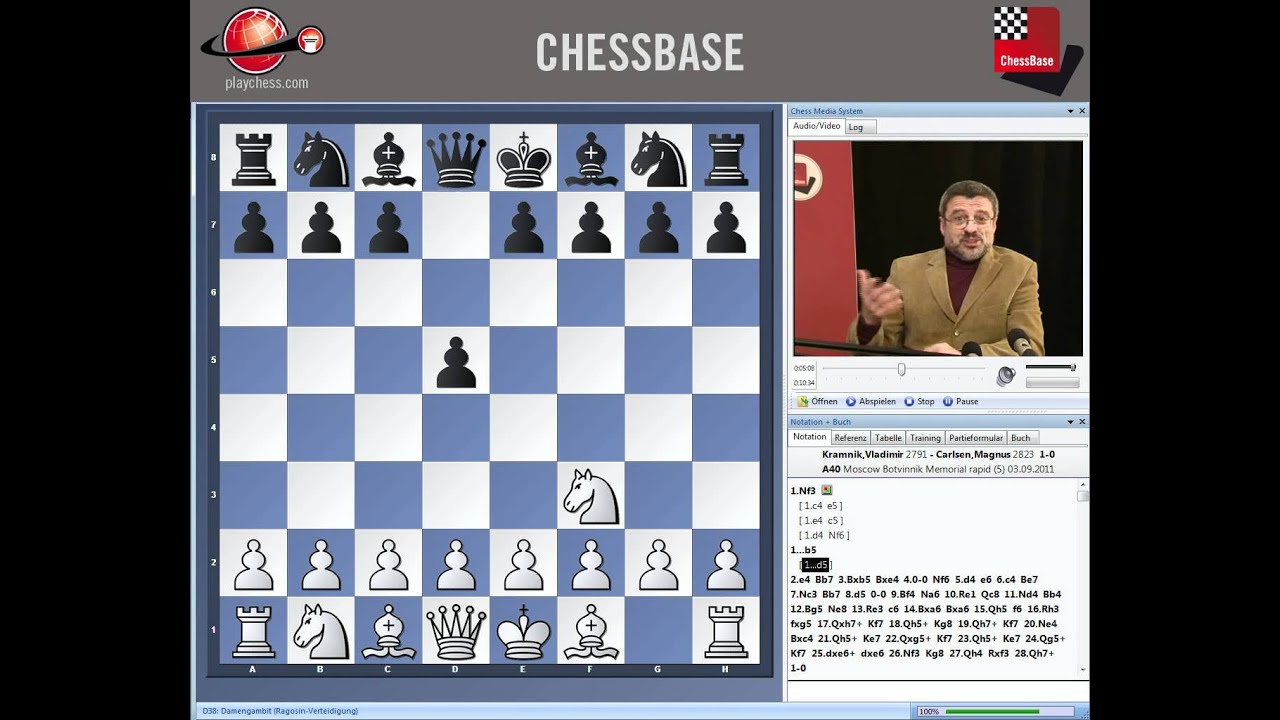1280x720 pixels.
Task: Select the white queen on d1
Action: pyautogui.click(x=456, y=631)
